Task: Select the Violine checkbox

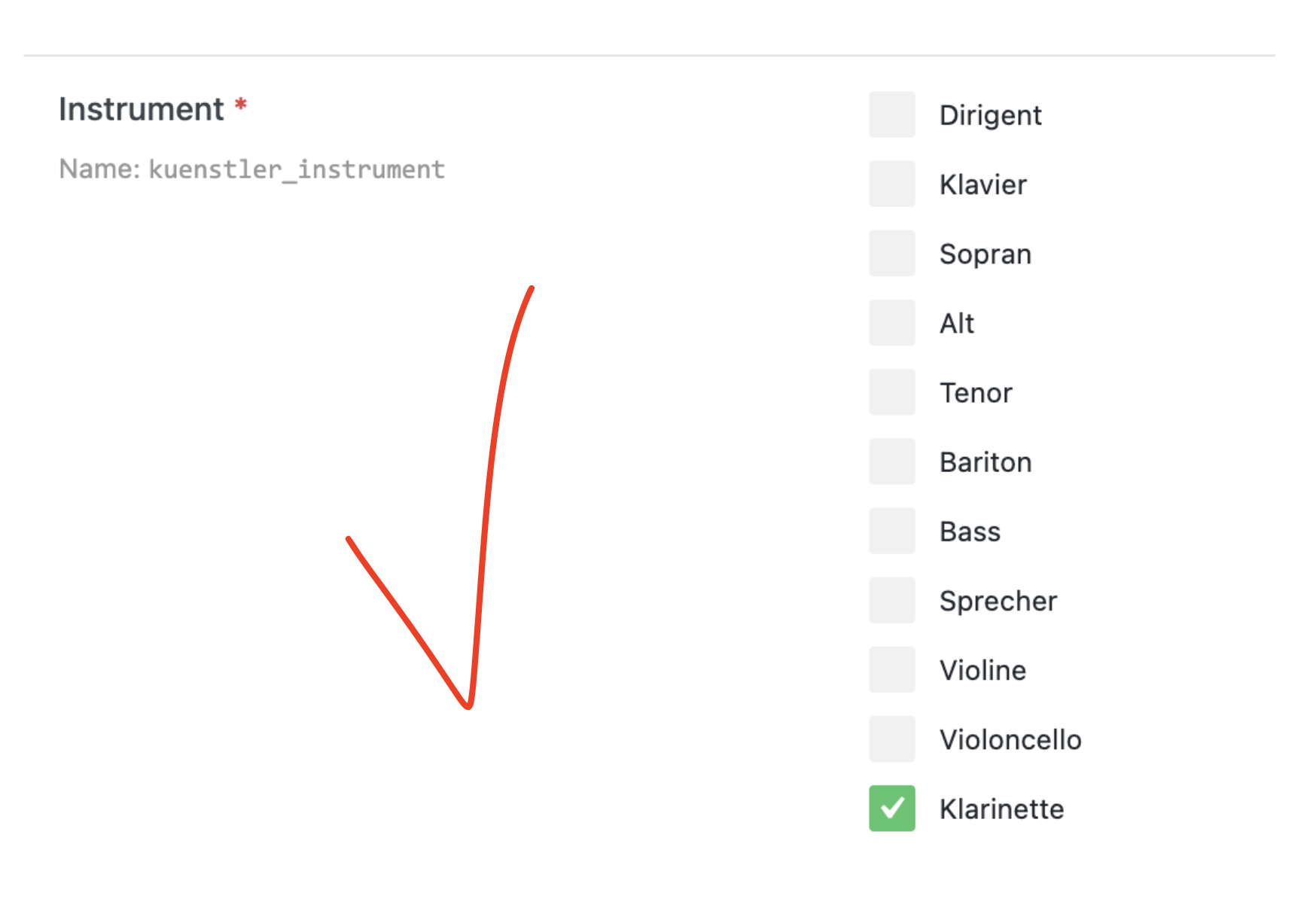Action: click(x=891, y=669)
